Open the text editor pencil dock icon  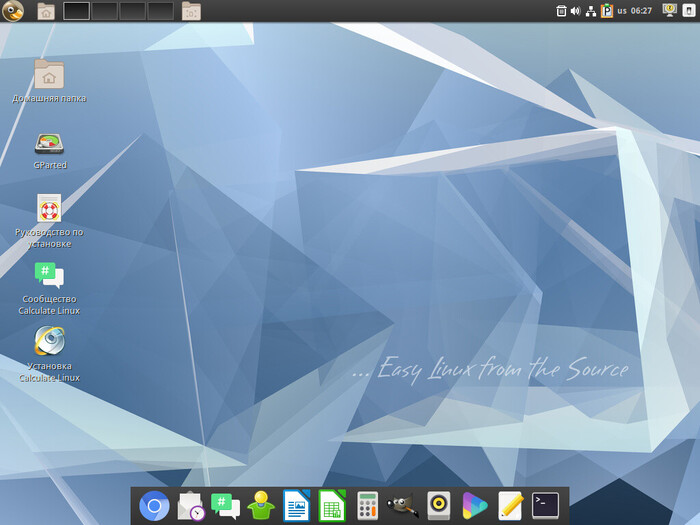(x=510, y=506)
